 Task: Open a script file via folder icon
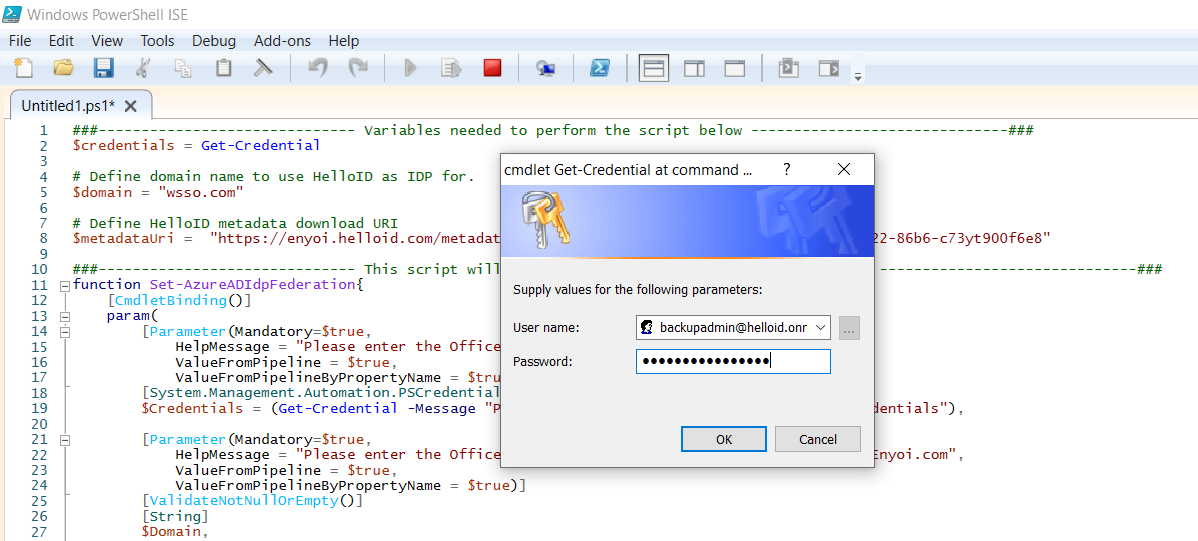[63, 68]
